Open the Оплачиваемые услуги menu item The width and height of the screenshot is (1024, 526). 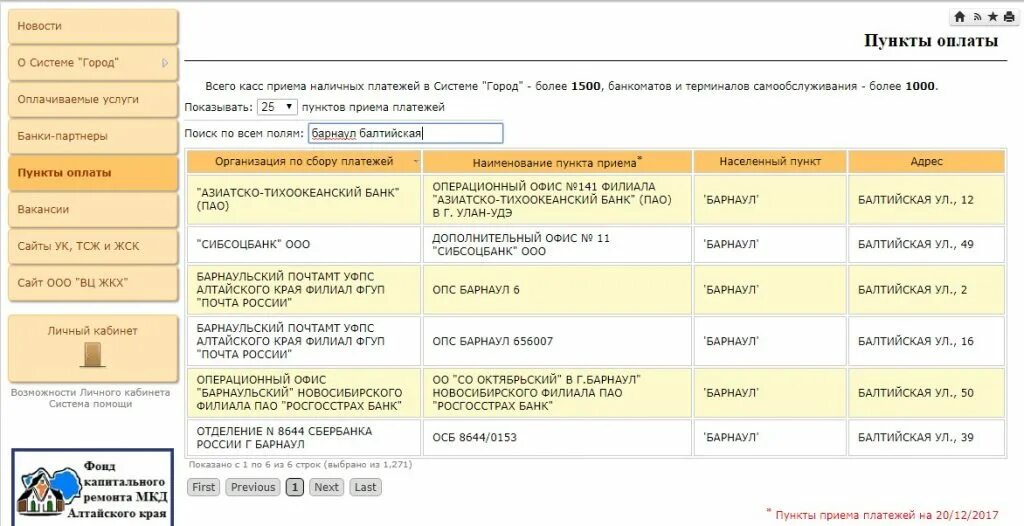[x=93, y=99]
